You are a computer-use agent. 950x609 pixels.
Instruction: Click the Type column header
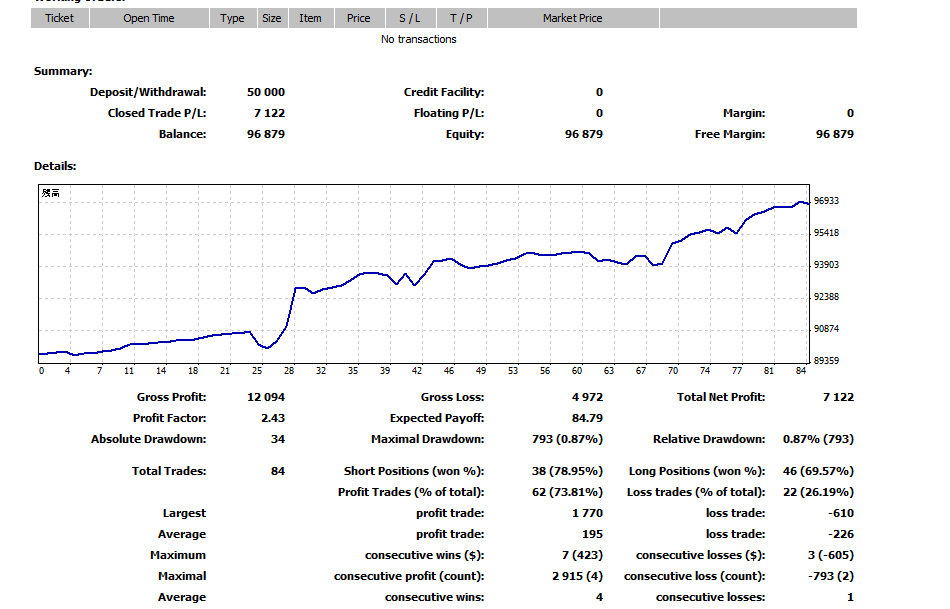(x=232, y=18)
